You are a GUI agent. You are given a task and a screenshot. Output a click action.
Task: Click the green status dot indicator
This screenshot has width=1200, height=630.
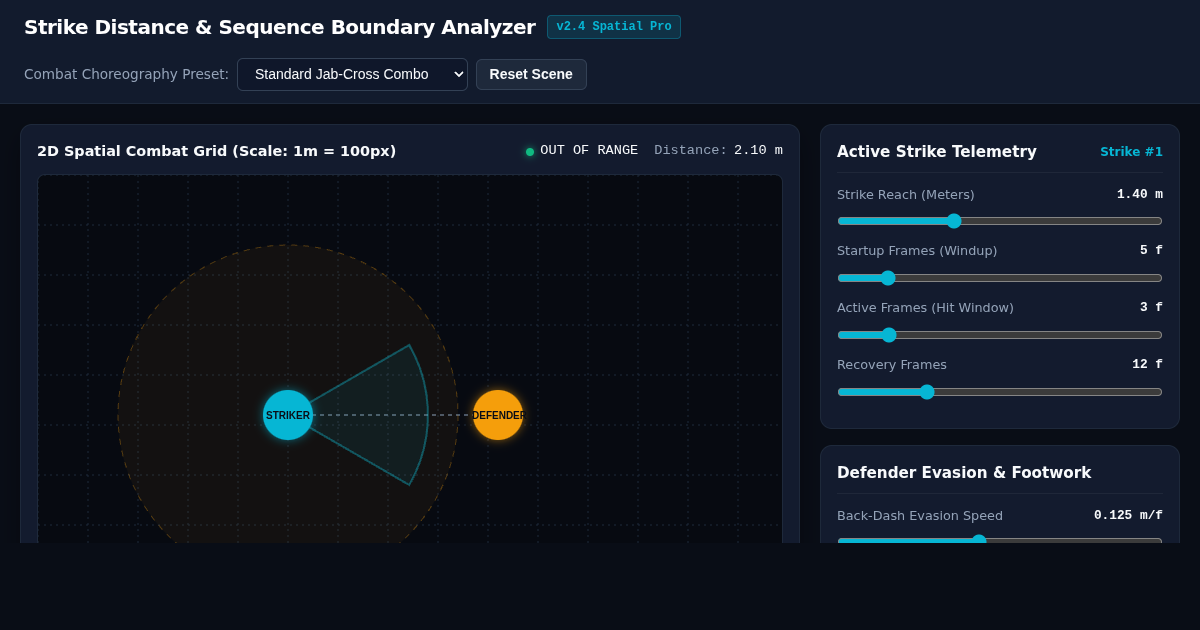530,152
